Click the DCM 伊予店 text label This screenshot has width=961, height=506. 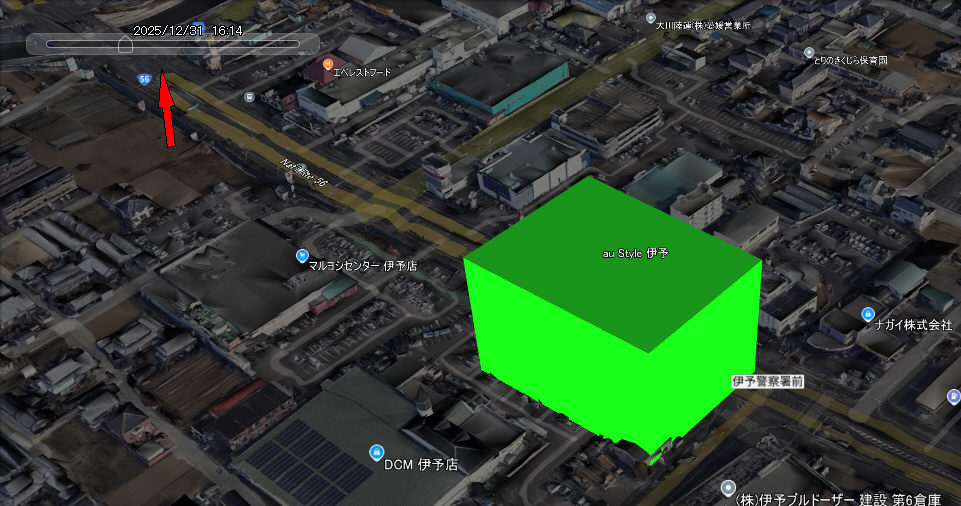click(421, 465)
